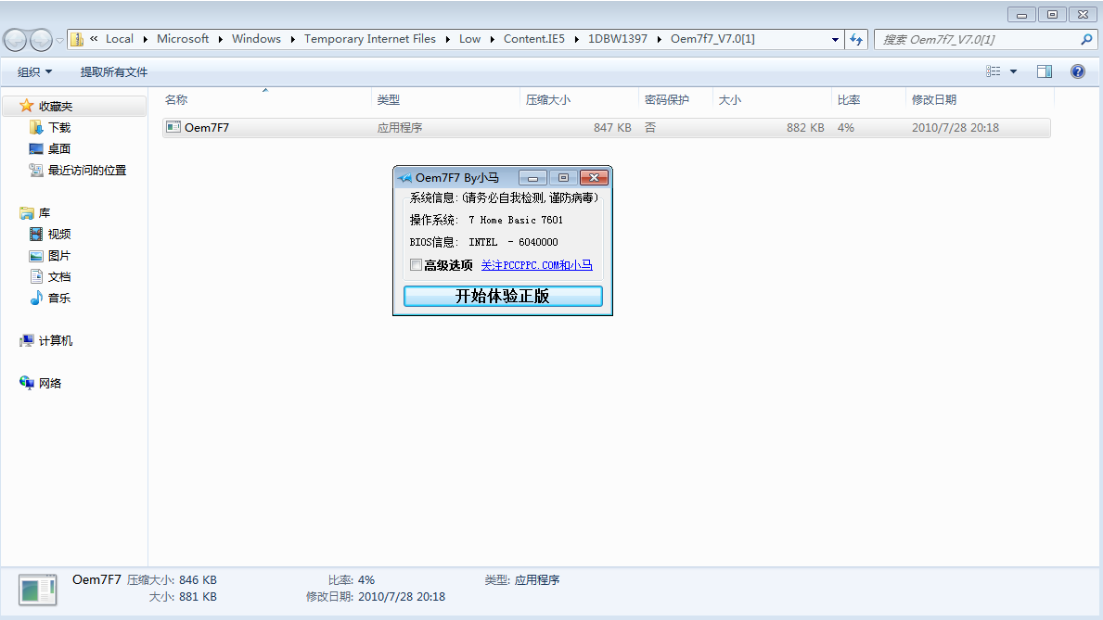Screen dimensions: 1103x620
Task: Click the Help question mark icon
Action: pos(1077,72)
